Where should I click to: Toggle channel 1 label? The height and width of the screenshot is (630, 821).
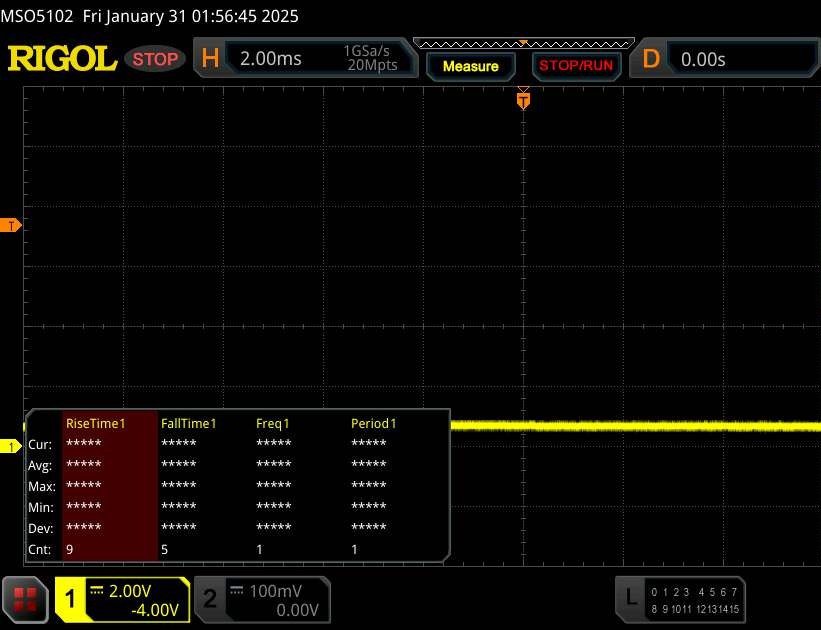click(70, 599)
